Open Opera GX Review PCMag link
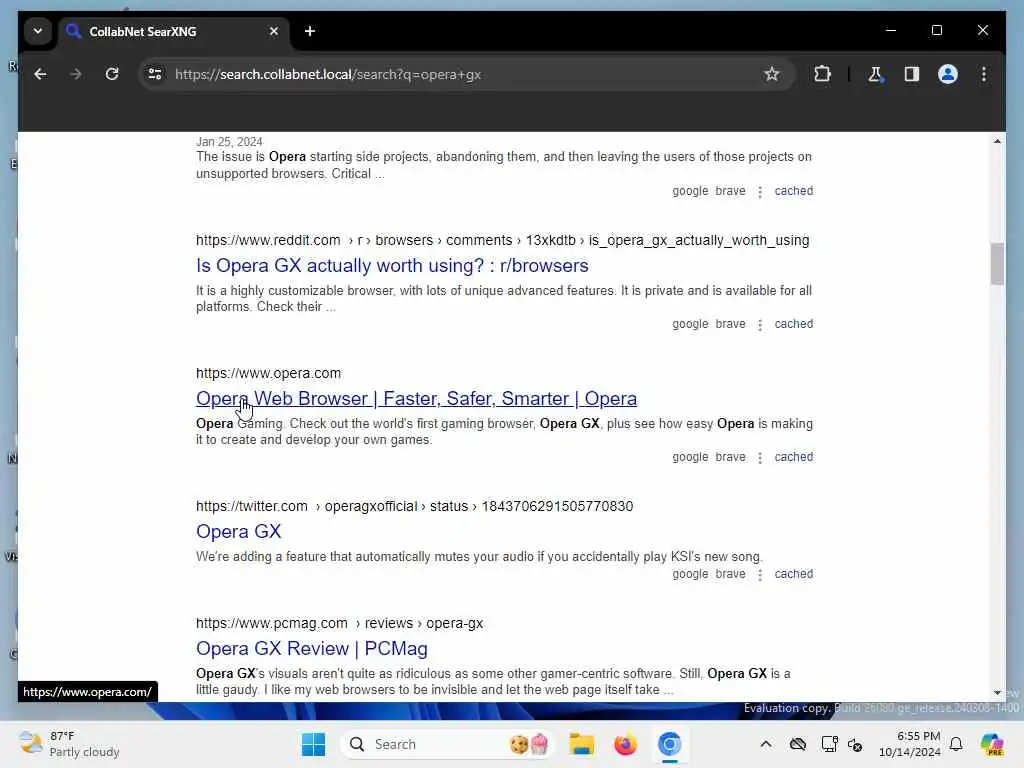 point(312,648)
